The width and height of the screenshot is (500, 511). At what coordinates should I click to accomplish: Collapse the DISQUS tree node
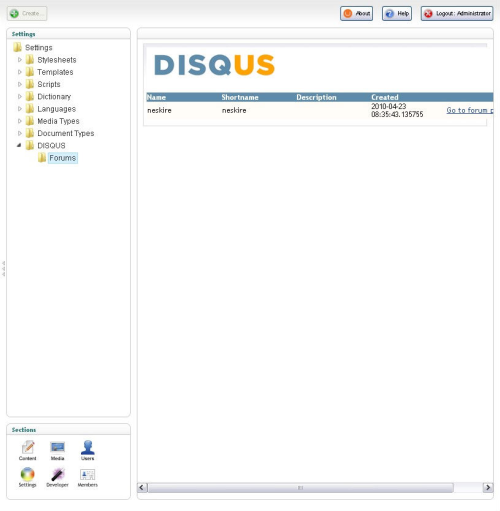[19, 145]
